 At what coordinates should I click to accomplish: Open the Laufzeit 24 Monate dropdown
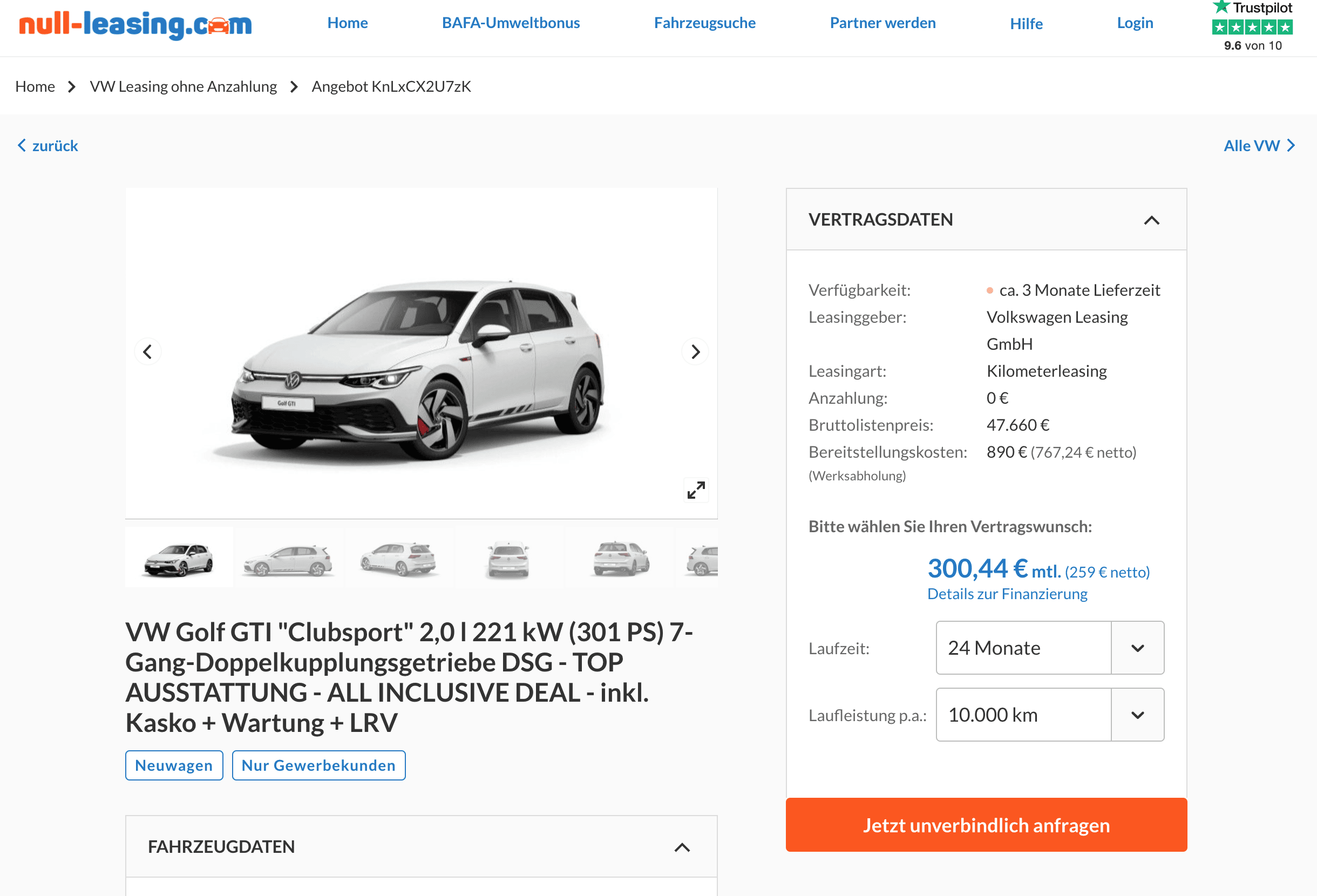tap(1050, 648)
